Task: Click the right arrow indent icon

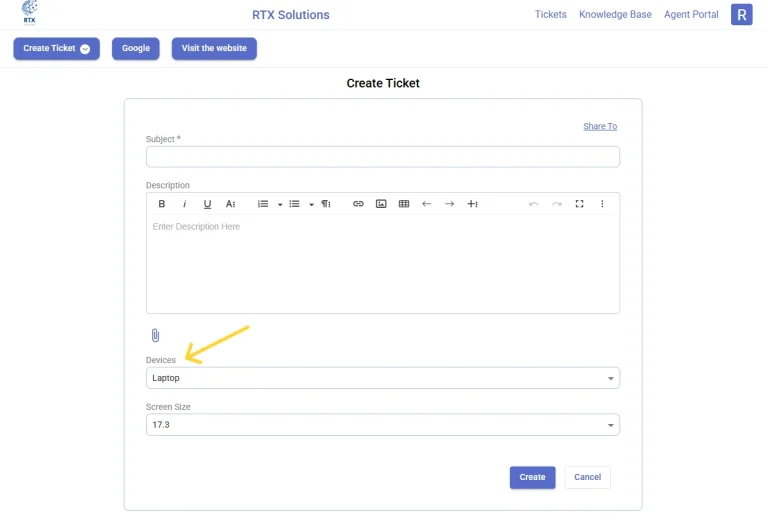Action: pos(449,204)
